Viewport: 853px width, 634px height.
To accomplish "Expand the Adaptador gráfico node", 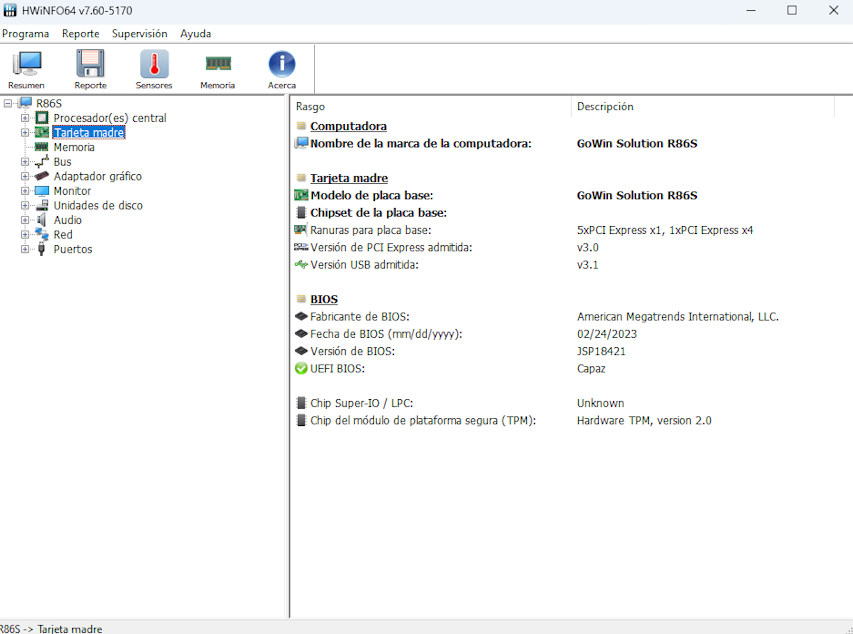I will point(24,176).
